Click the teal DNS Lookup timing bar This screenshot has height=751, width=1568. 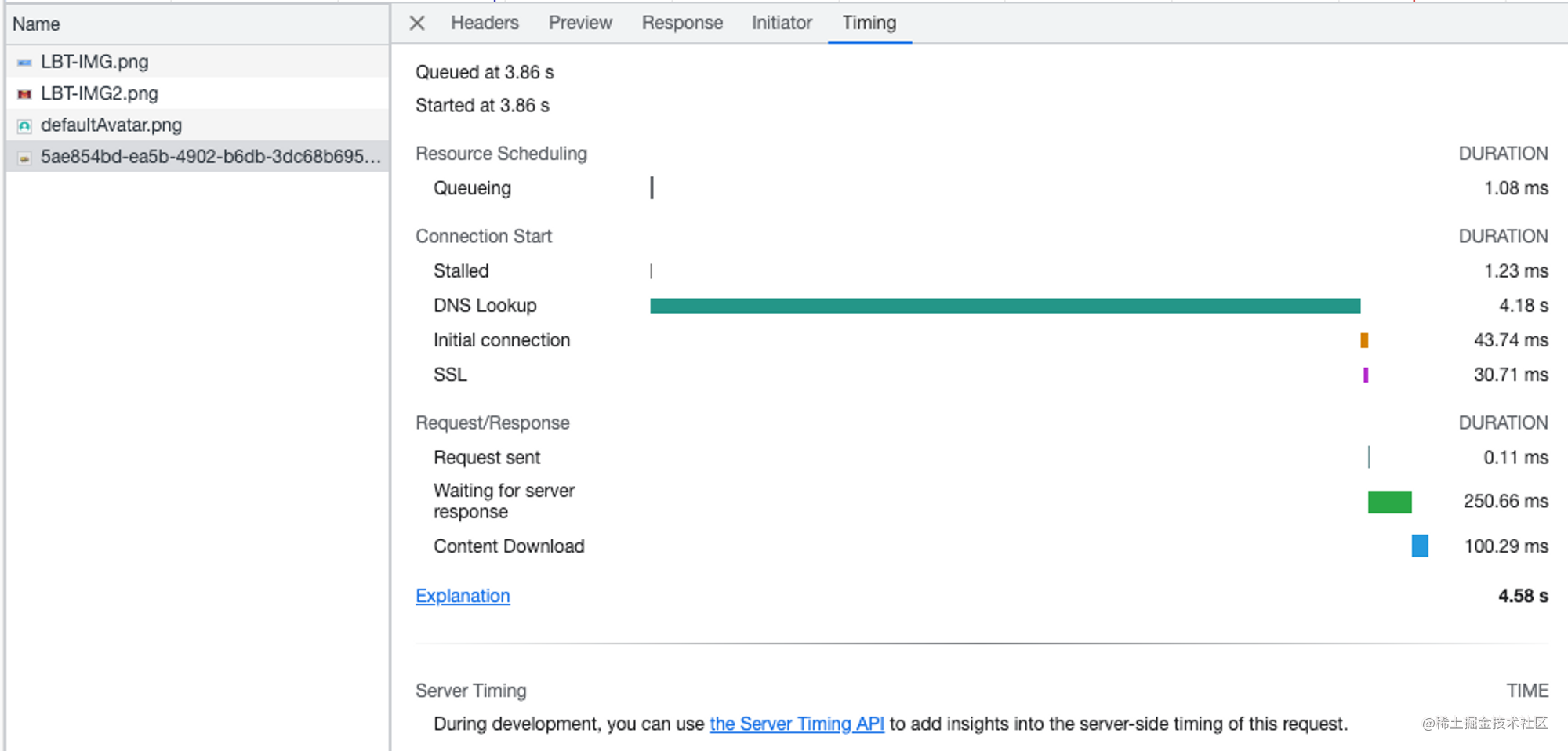(1005, 306)
